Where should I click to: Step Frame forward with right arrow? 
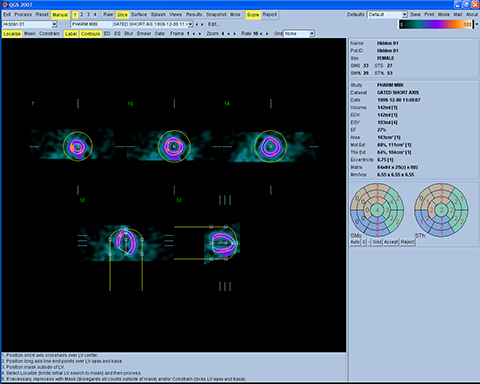point(200,34)
